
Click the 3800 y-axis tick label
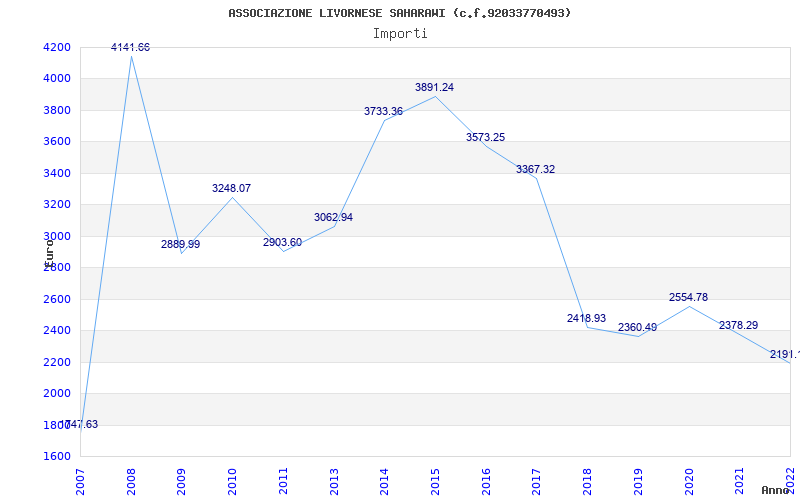[57, 110]
